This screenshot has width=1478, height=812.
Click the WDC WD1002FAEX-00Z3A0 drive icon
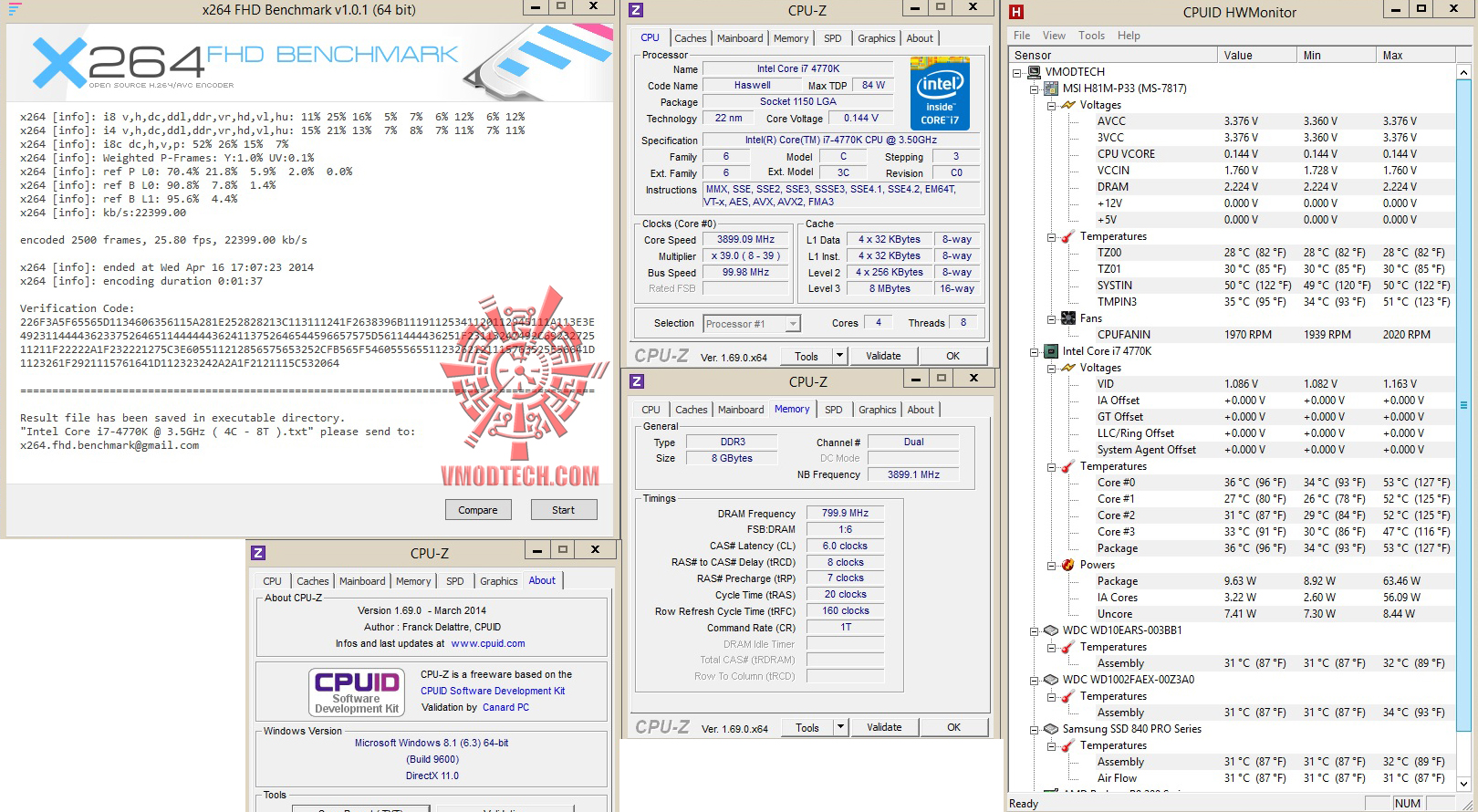tap(1051, 680)
